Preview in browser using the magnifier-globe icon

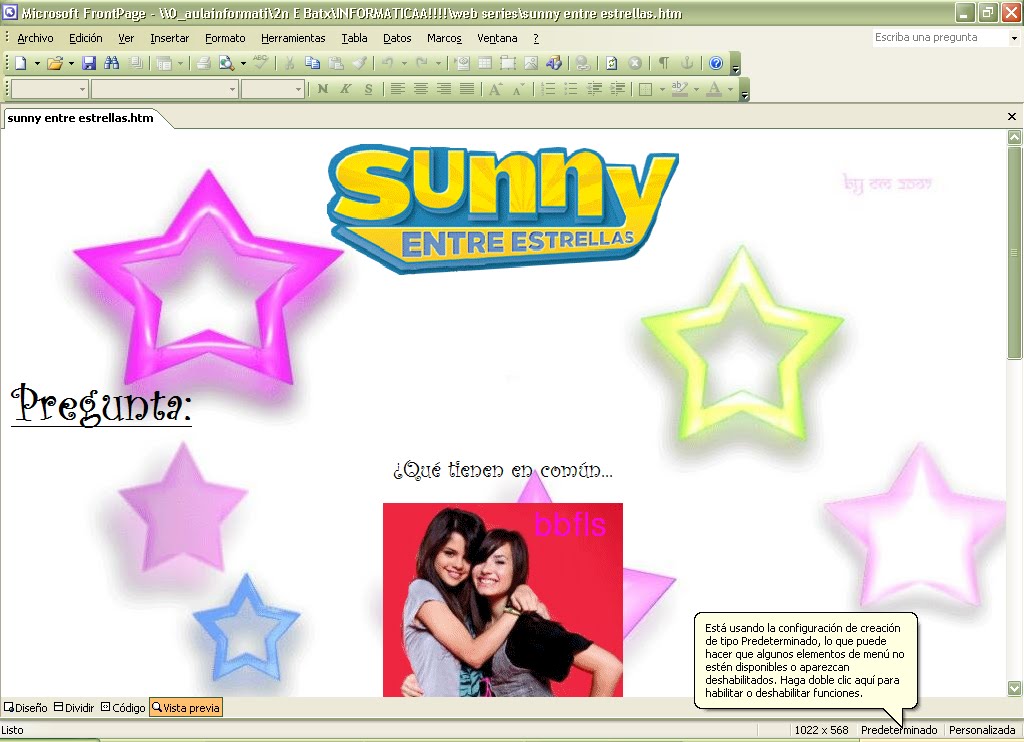click(x=227, y=63)
